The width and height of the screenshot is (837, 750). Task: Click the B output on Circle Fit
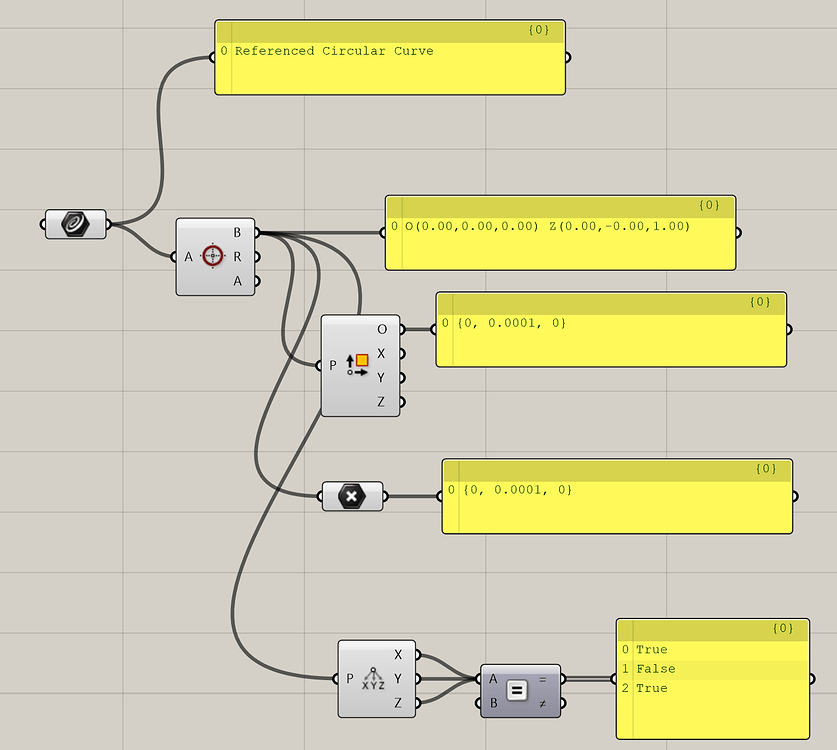237,232
